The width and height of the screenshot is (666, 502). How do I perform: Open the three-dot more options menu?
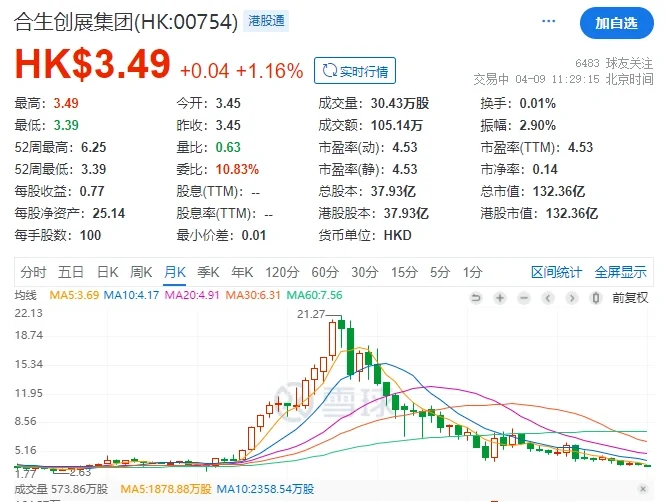(548, 21)
